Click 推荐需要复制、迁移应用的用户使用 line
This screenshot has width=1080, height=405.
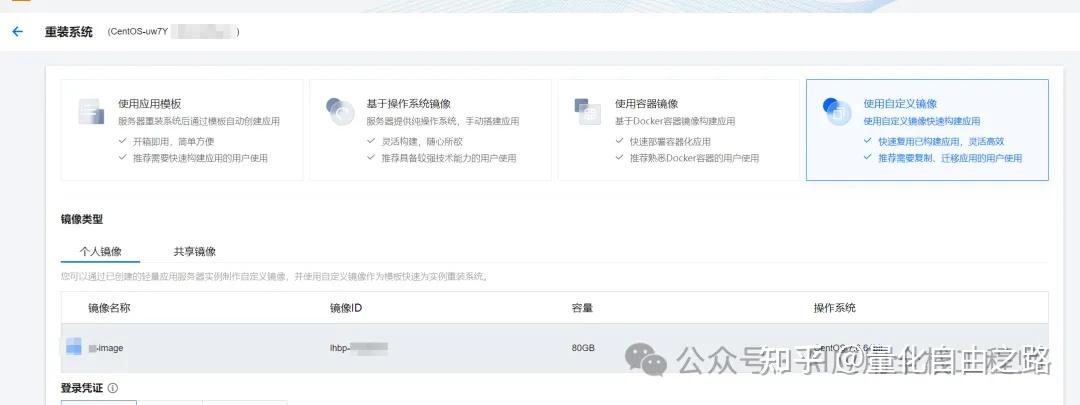[950, 158]
